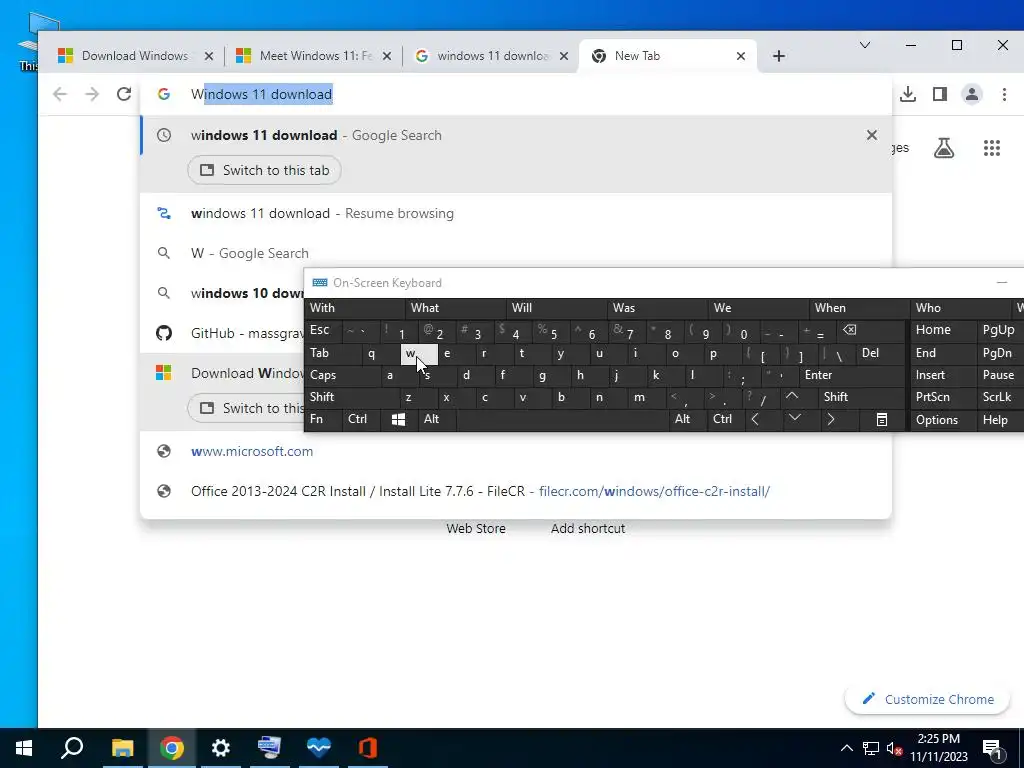Switch to windows 11 download Google tab
Image resolution: width=1024 pixels, height=768 pixels.
tap(491, 56)
